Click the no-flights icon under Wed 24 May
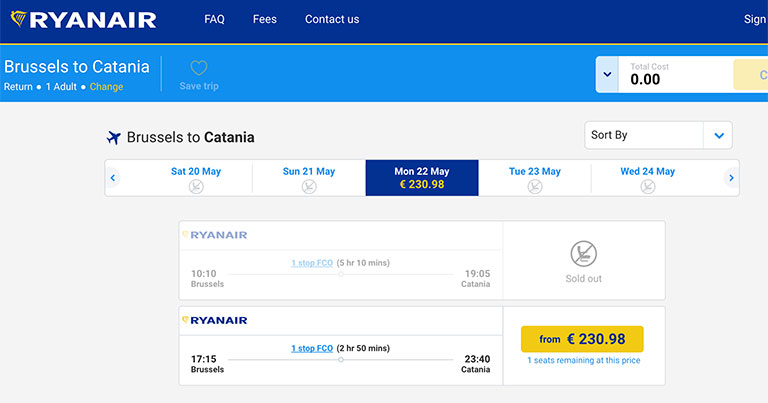Screen dimensions: 768x403 648,187
